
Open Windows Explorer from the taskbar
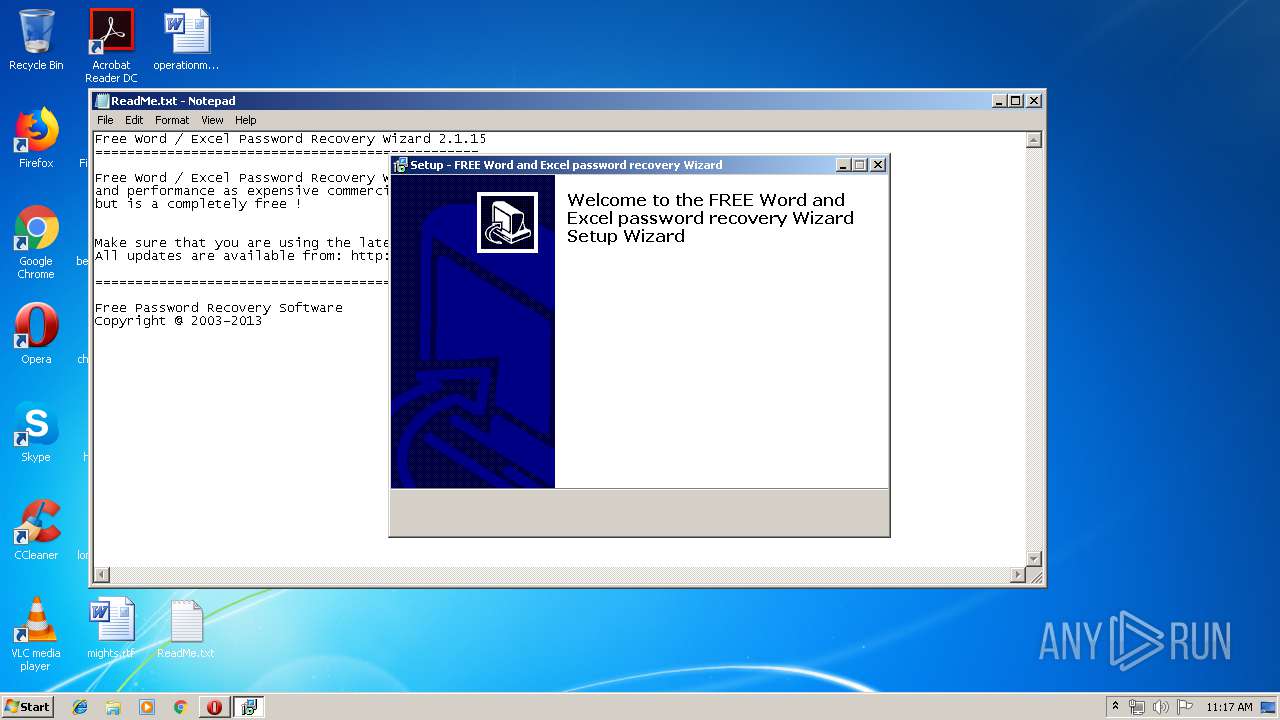click(x=113, y=707)
